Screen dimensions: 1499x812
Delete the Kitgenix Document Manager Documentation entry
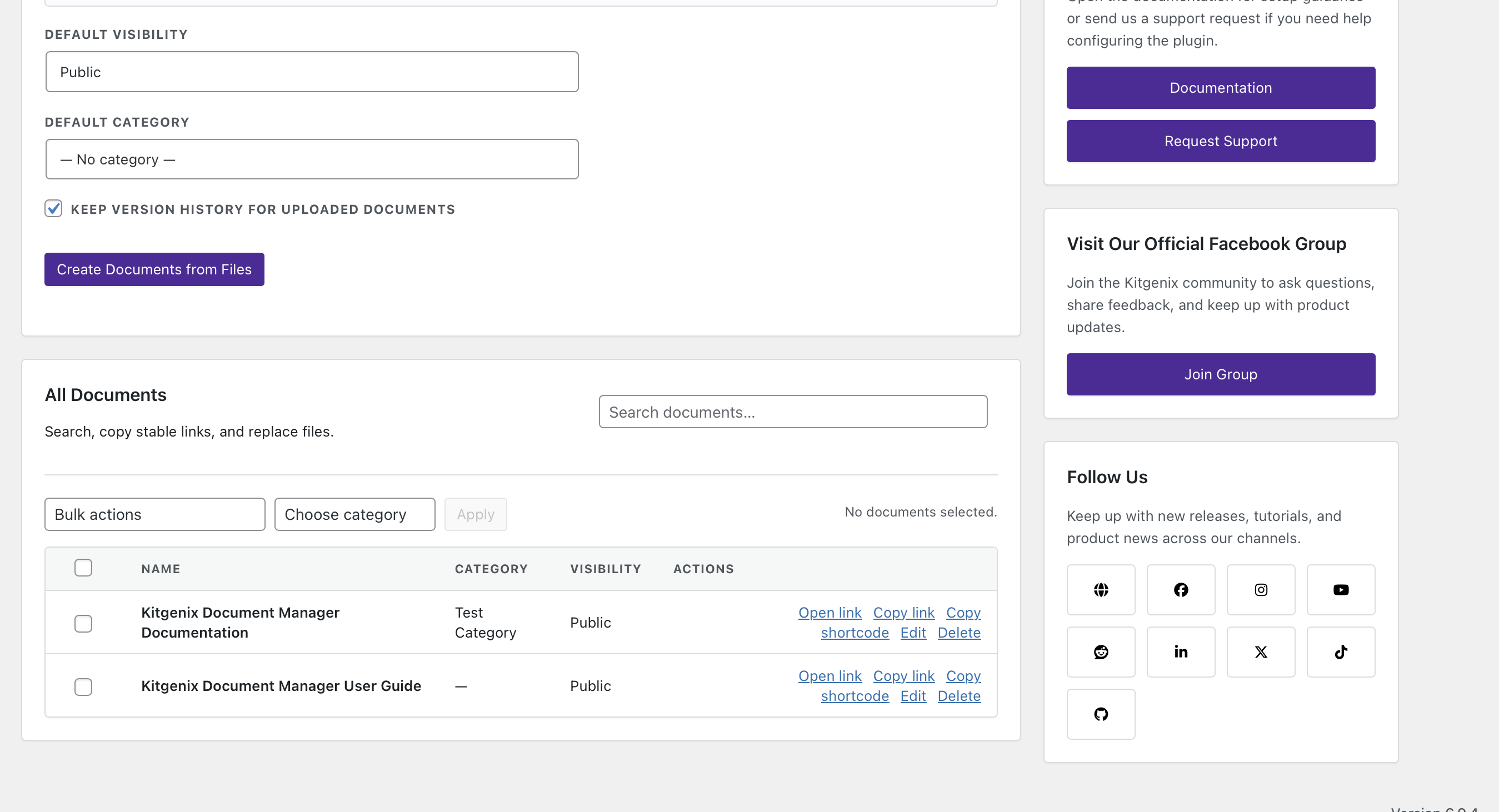pyautogui.click(x=959, y=633)
